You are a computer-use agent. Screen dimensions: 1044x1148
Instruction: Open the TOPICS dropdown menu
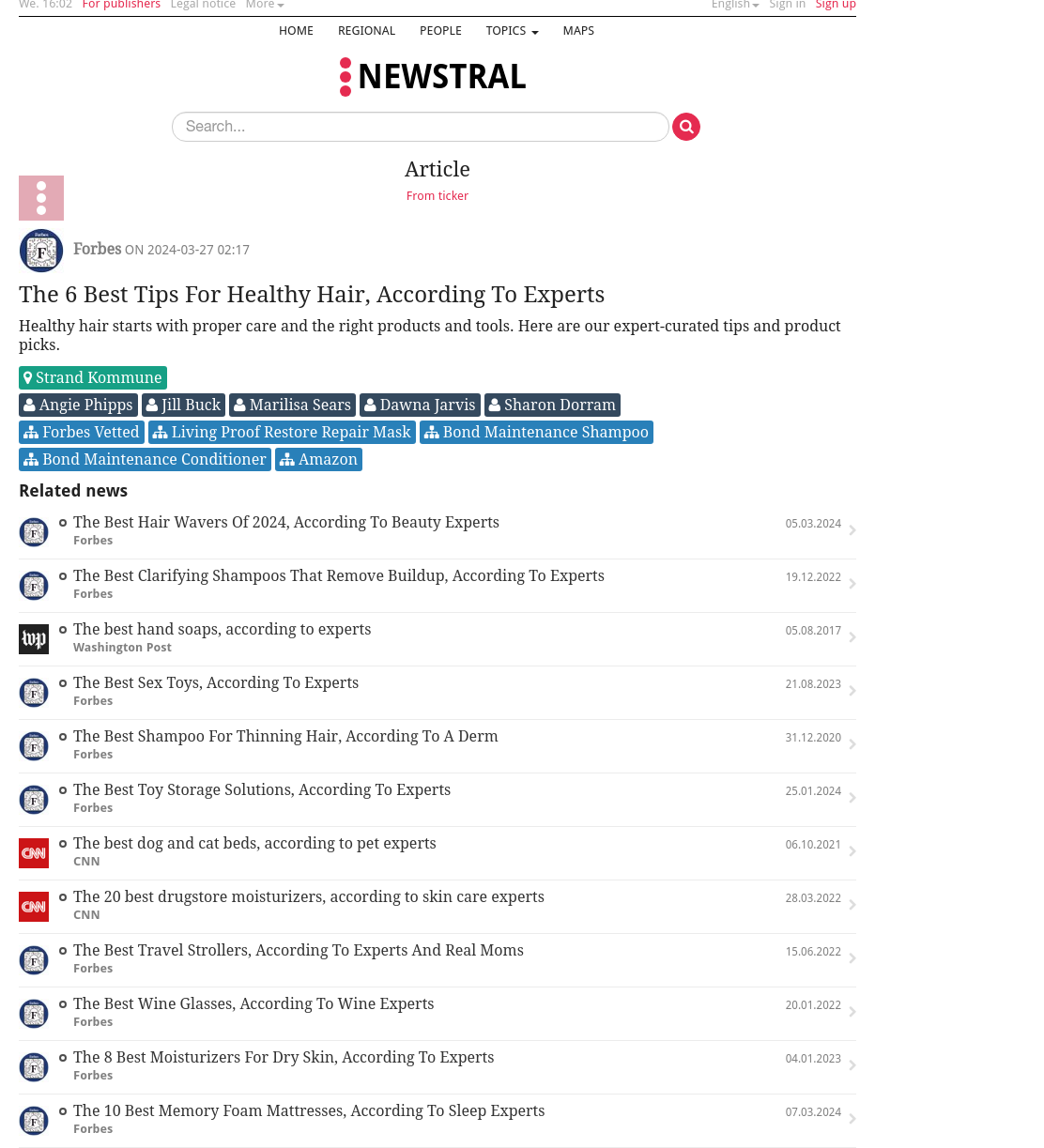pyautogui.click(x=512, y=31)
